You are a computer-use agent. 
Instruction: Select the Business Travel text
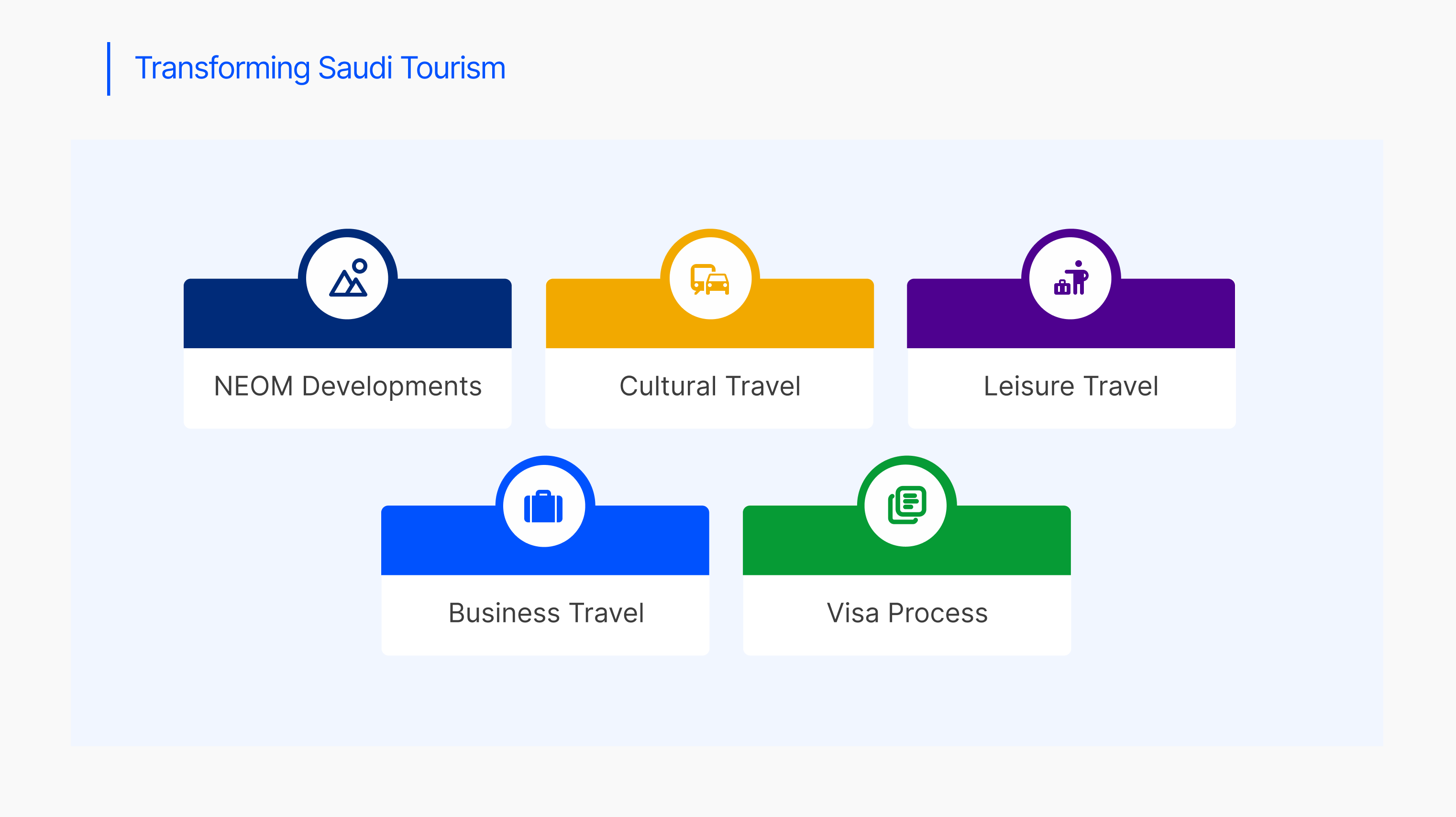click(546, 613)
